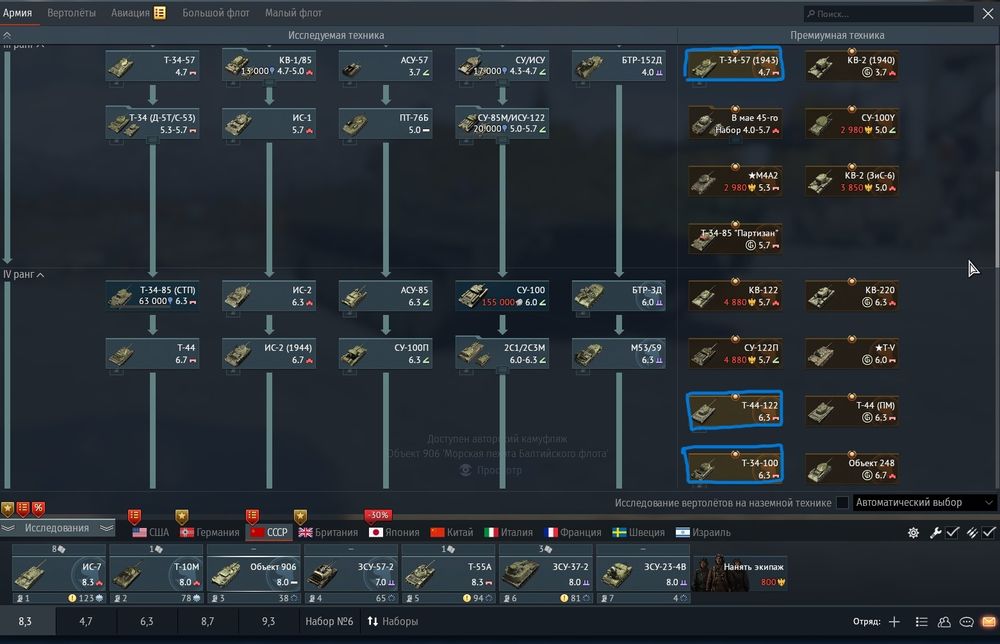
Task: Expand the КВ-1/85 vehicle group
Action: click(x=269, y=66)
